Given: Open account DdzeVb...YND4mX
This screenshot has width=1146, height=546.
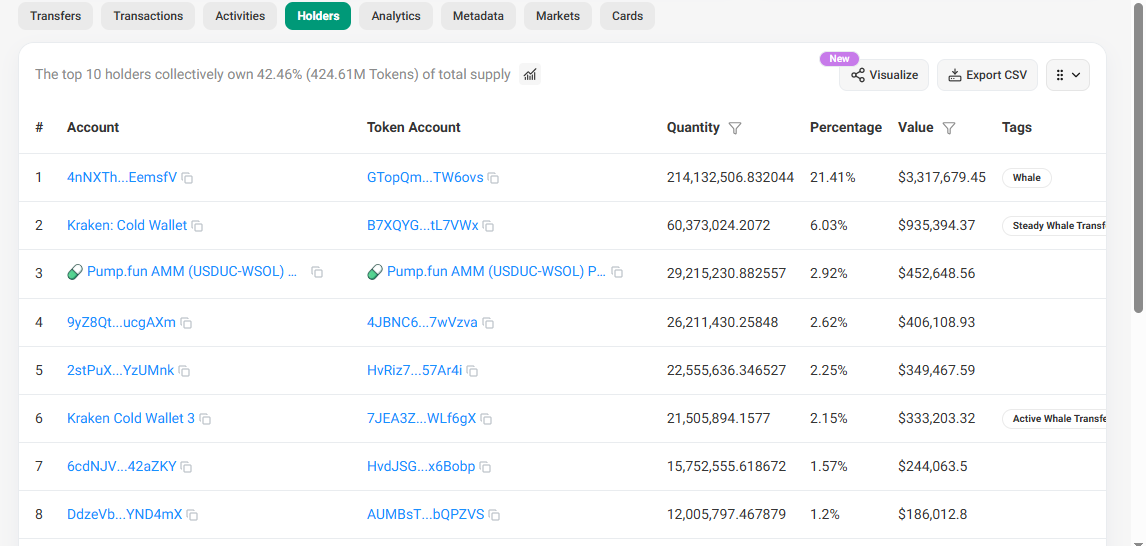Looking at the screenshot, I should (124, 514).
